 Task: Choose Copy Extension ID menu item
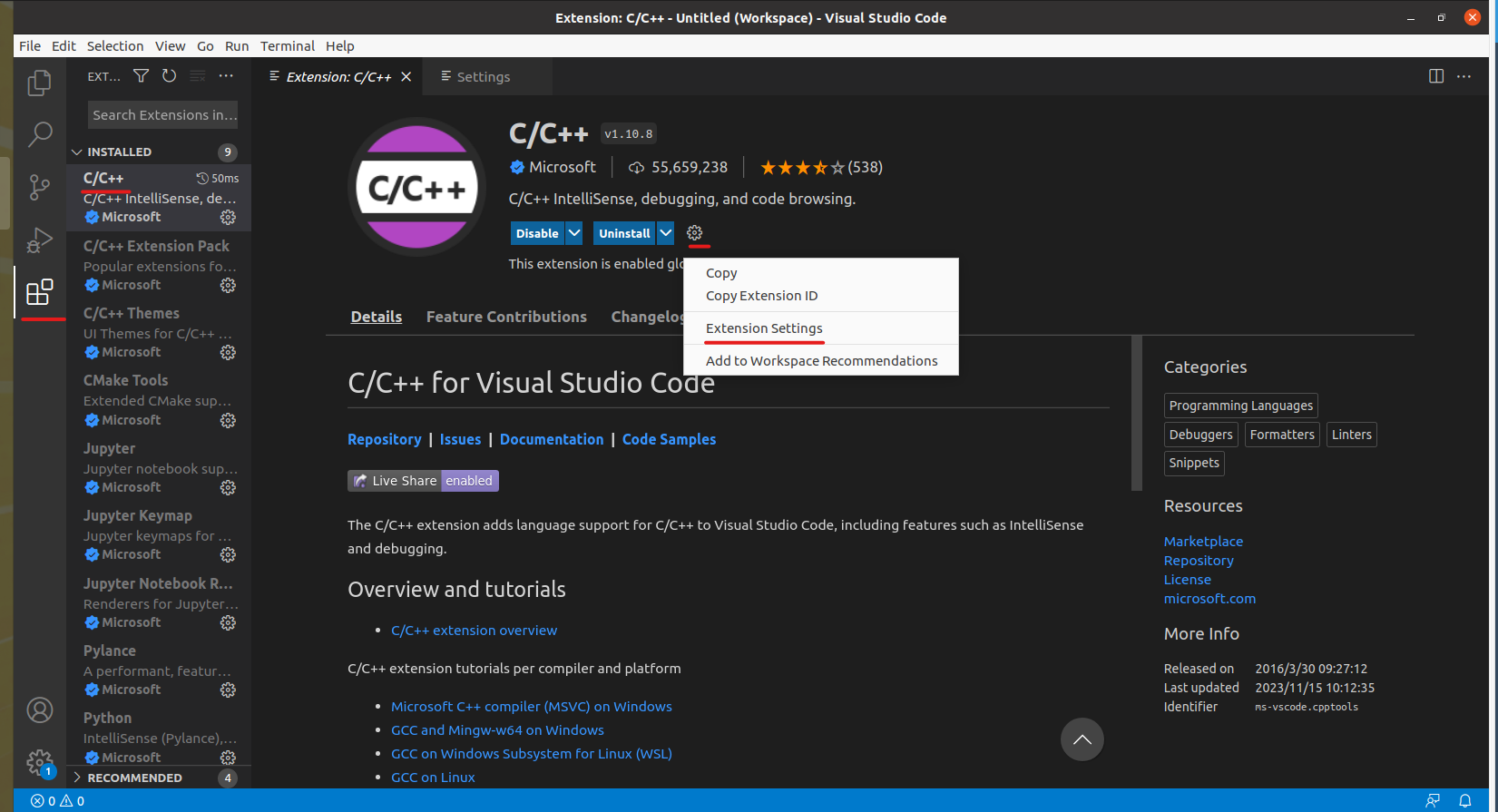(x=820, y=296)
